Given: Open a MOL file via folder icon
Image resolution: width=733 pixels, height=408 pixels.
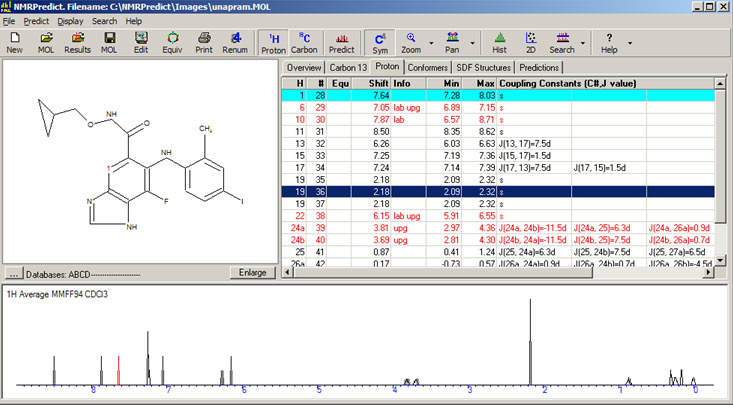Looking at the screenshot, I should [x=46, y=41].
